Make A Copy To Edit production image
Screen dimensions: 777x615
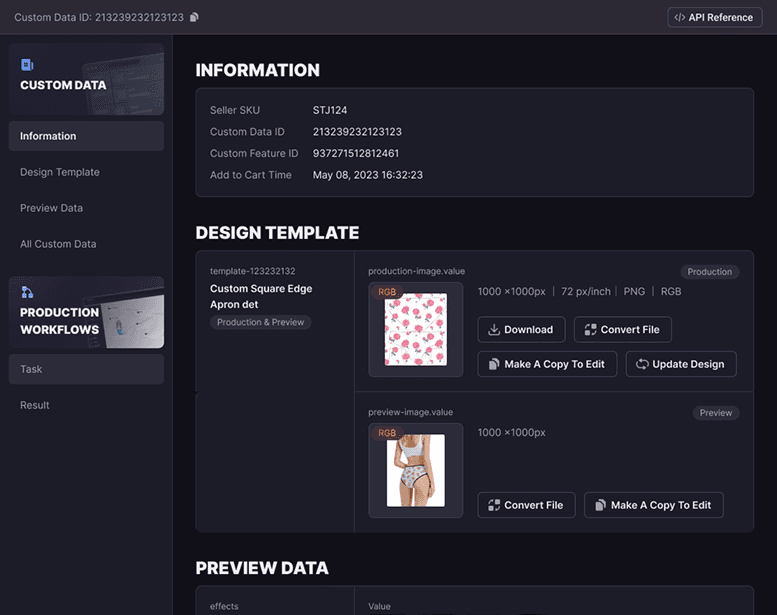pyautogui.click(x=548, y=364)
